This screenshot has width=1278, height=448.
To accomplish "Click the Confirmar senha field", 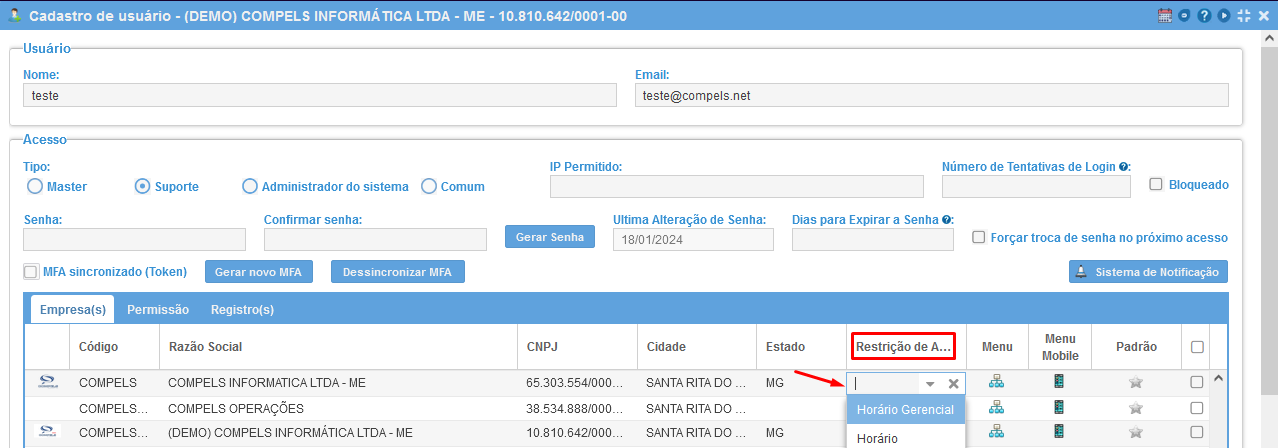I will pyautogui.click(x=375, y=239).
